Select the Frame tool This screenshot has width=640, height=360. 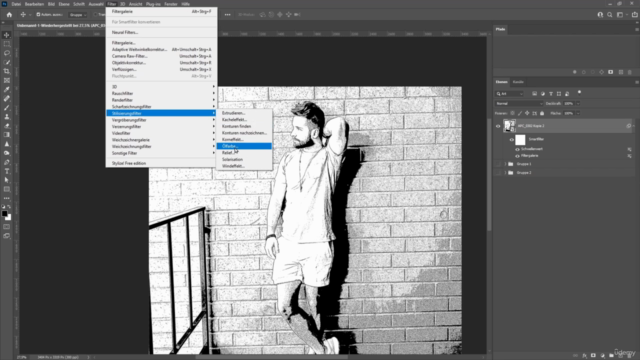tap(7, 80)
